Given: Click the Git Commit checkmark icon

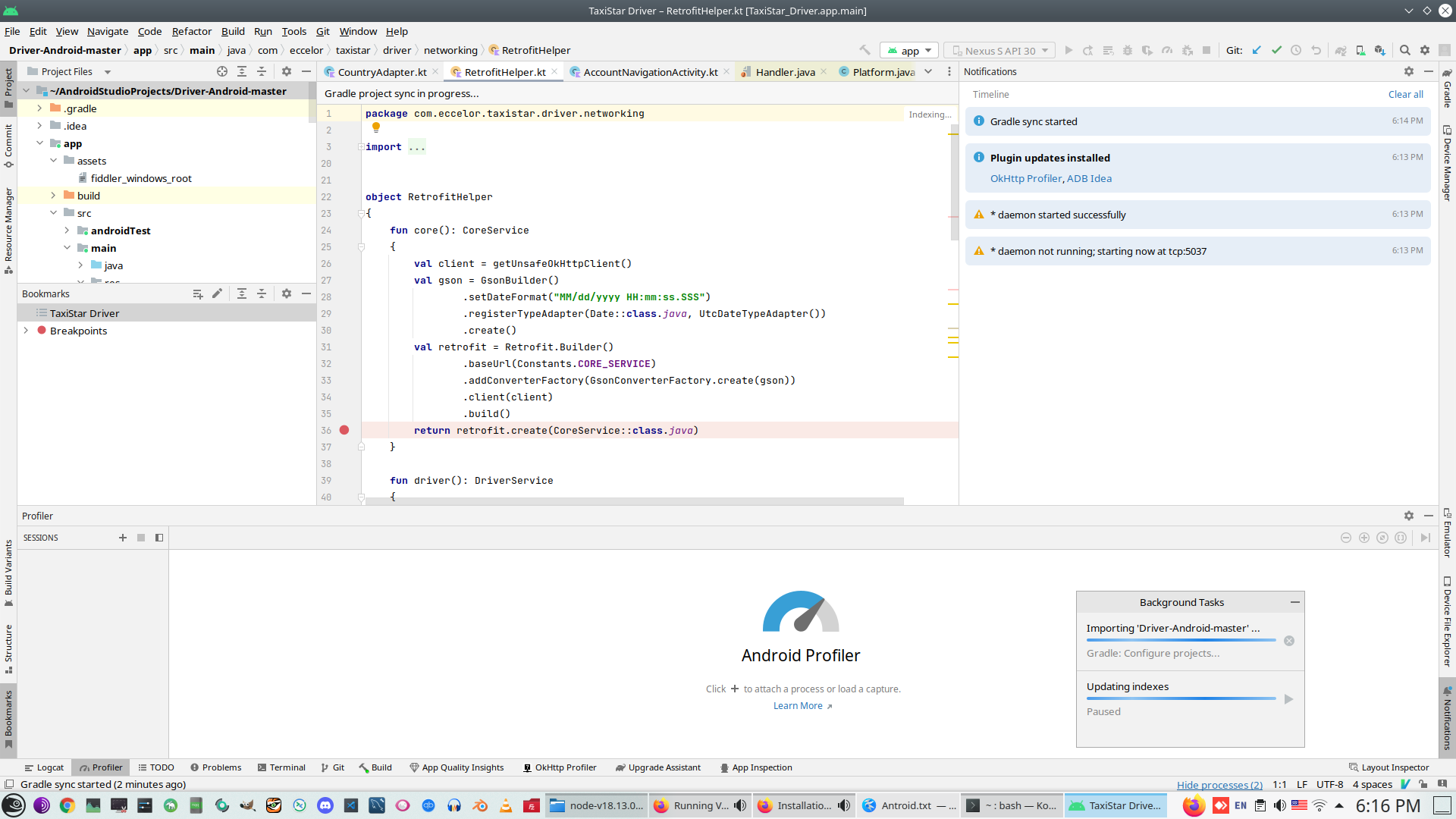Looking at the screenshot, I should point(1276,51).
